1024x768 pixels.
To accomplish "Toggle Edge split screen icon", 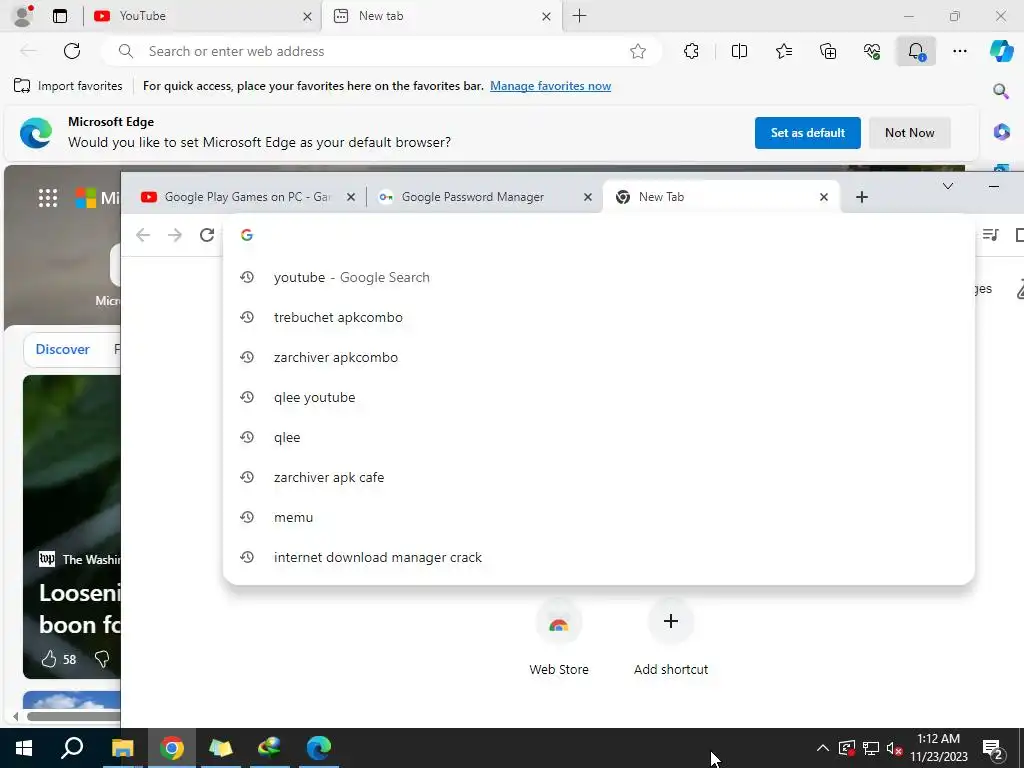I will click(739, 51).
